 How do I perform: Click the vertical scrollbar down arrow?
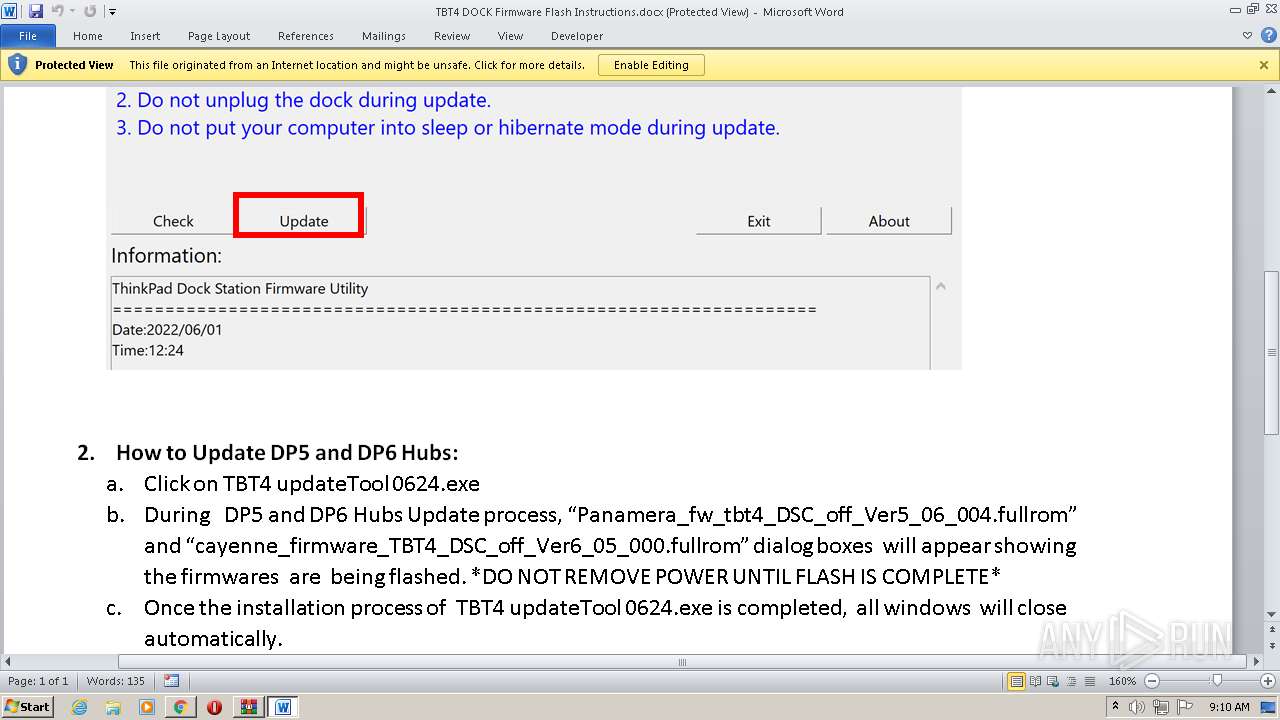coord(1272,613)
